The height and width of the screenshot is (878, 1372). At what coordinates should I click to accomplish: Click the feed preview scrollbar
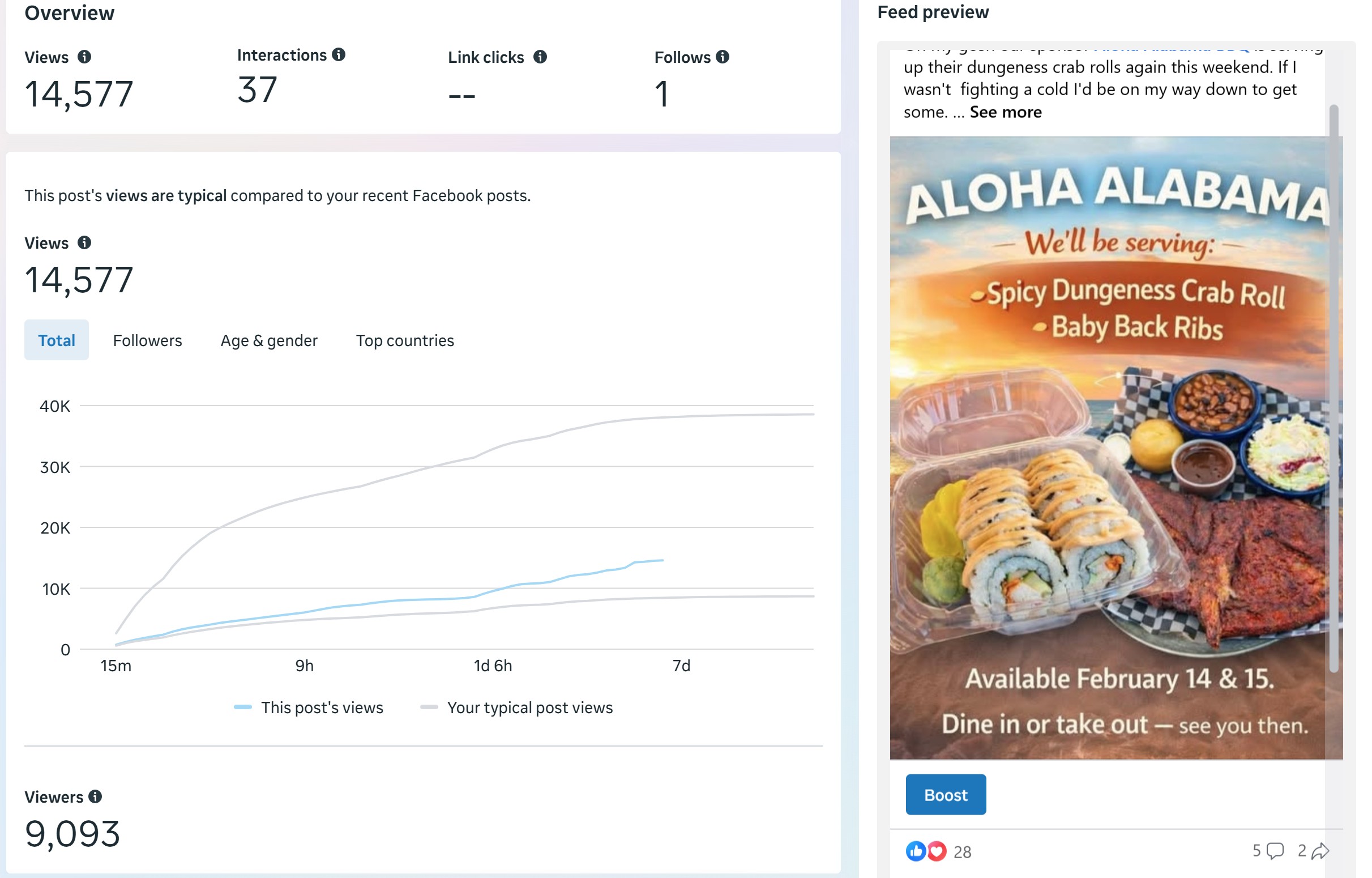click(1333, 387)
